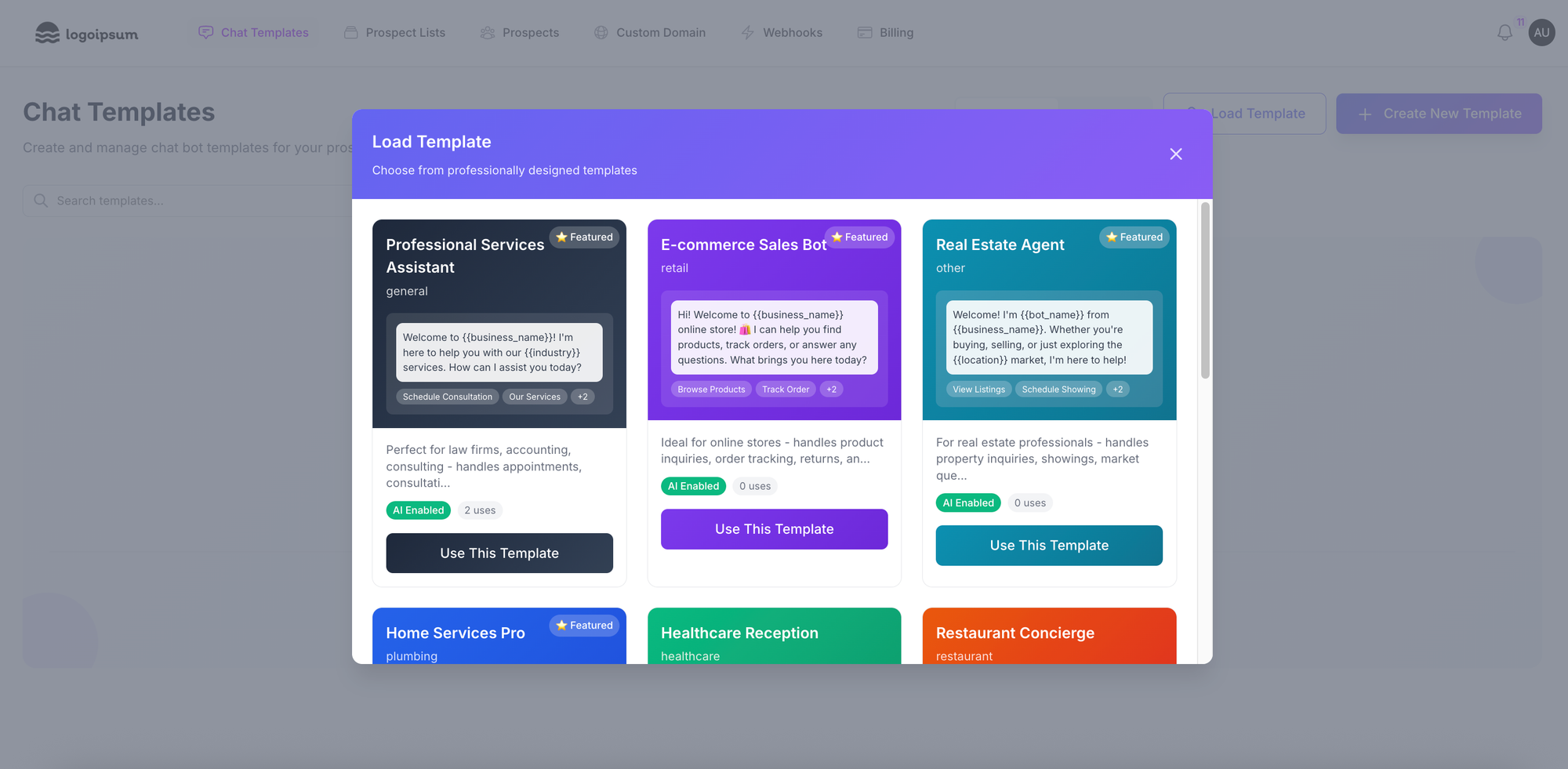Close the Load Template dialog

[1175, 154]
